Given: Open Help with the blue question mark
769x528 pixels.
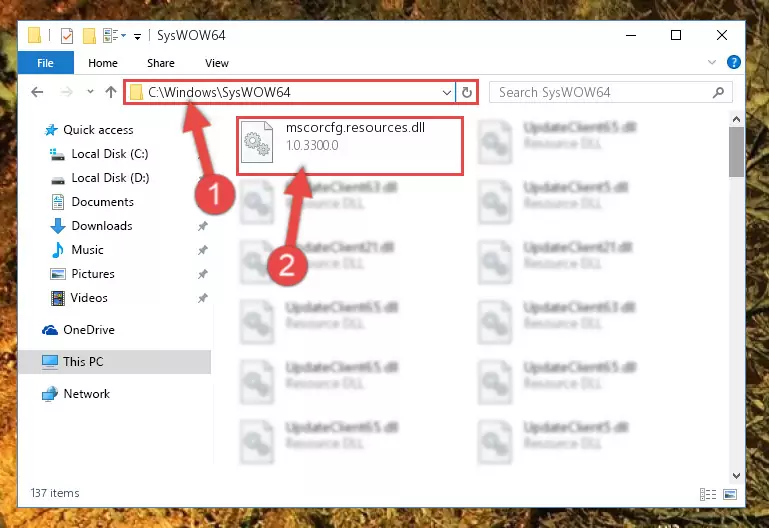Looking at the screenshot, I should point(734,62).
